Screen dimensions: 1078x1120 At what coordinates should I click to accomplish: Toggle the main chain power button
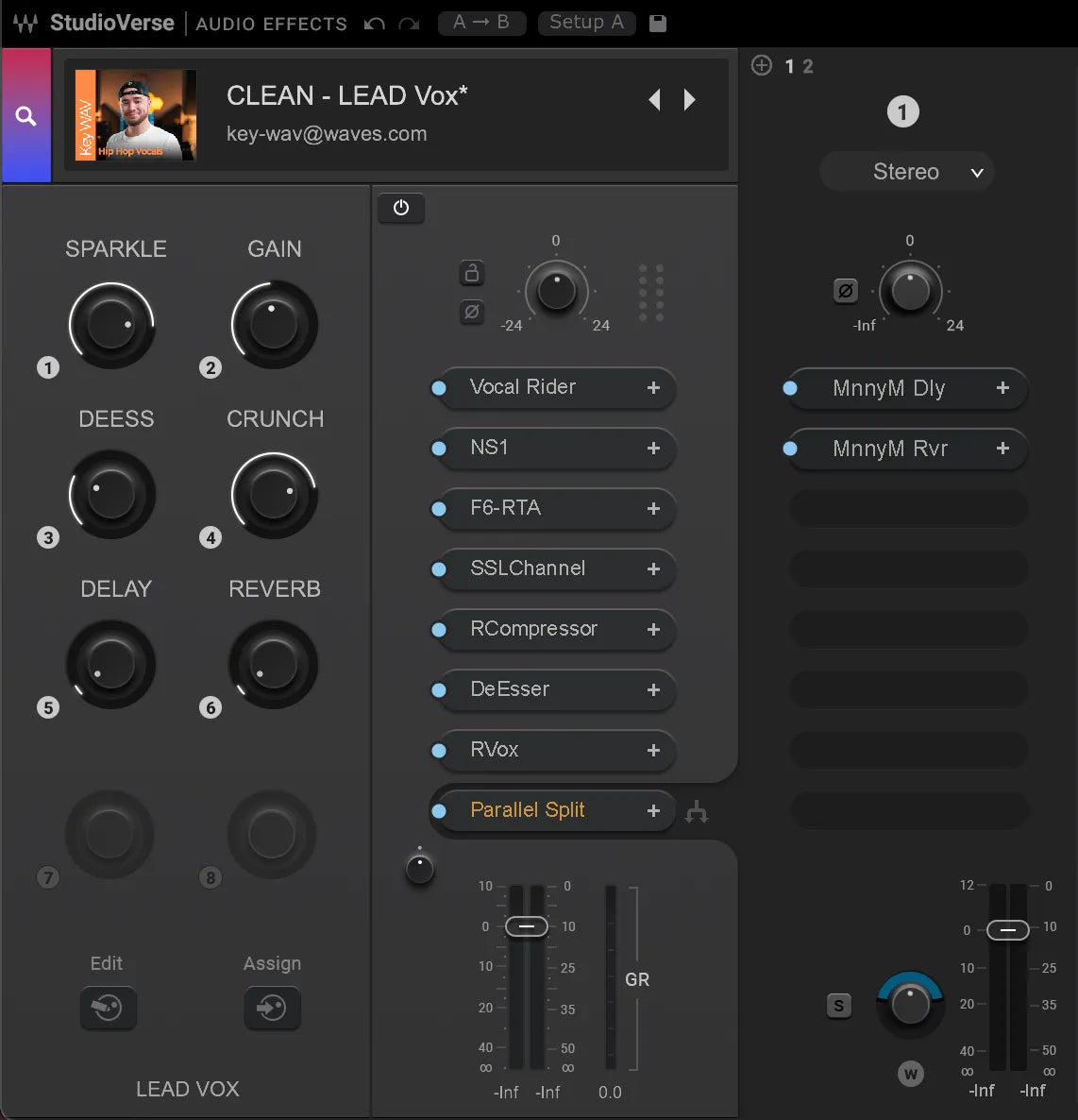coord(401,208)
